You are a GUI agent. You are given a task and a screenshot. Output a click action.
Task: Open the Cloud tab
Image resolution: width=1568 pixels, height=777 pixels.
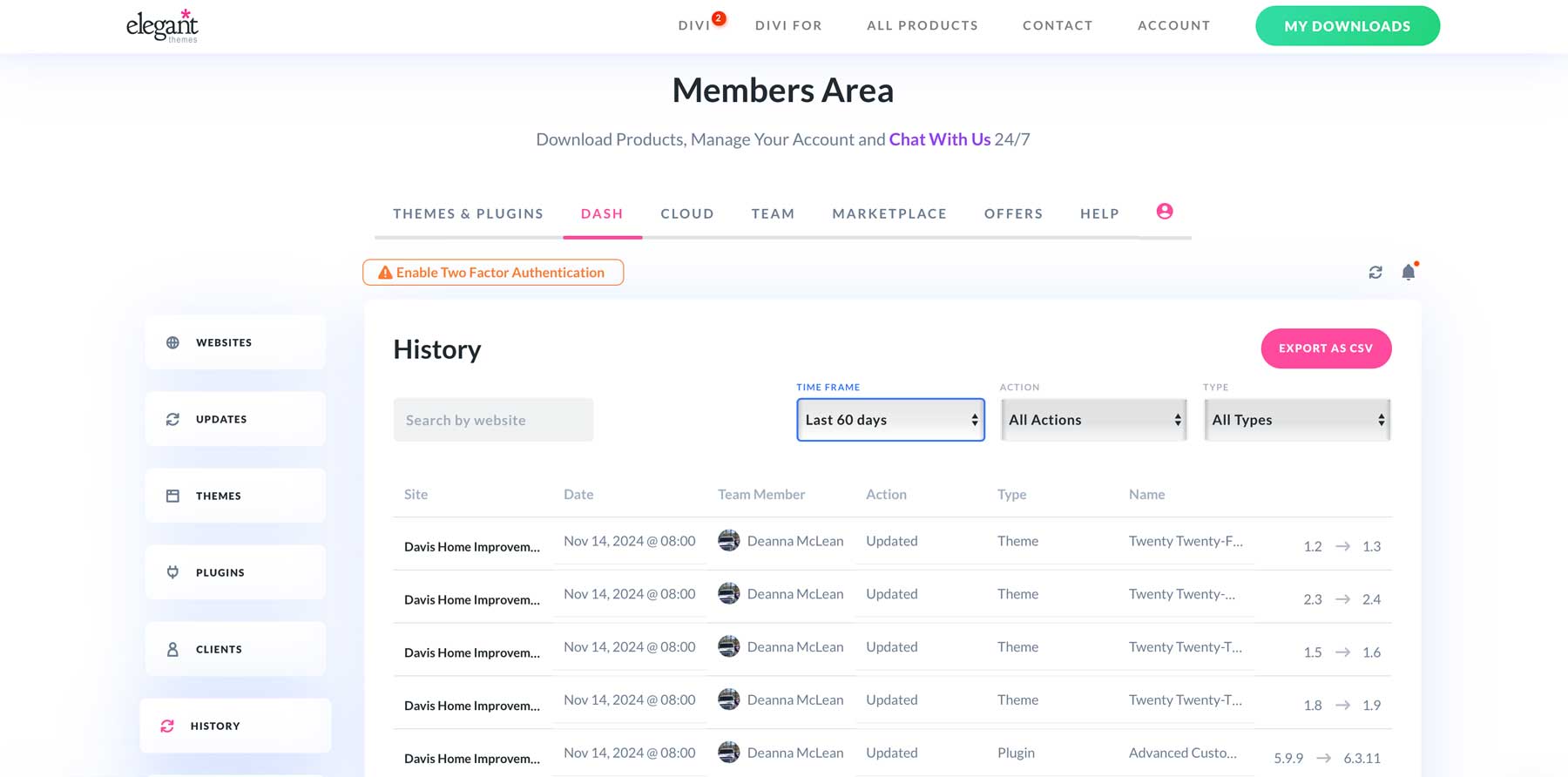[687, 213]
